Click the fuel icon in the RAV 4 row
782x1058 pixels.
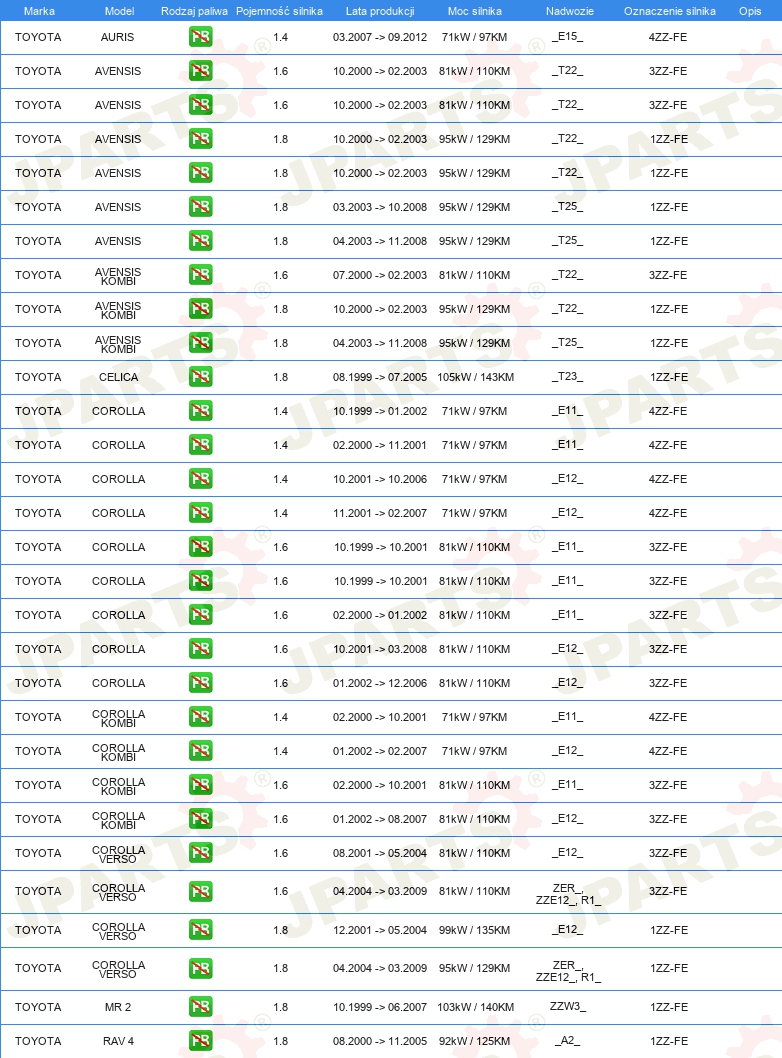(200, 1040)
